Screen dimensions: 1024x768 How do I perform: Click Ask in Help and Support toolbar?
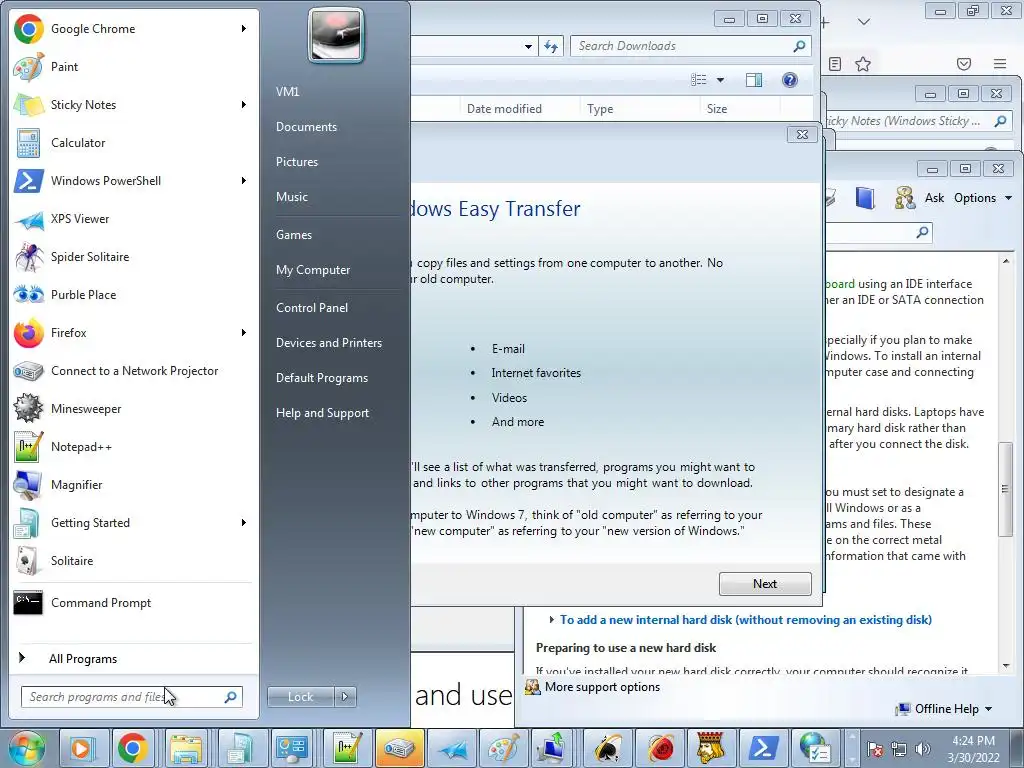pos(934,198)
